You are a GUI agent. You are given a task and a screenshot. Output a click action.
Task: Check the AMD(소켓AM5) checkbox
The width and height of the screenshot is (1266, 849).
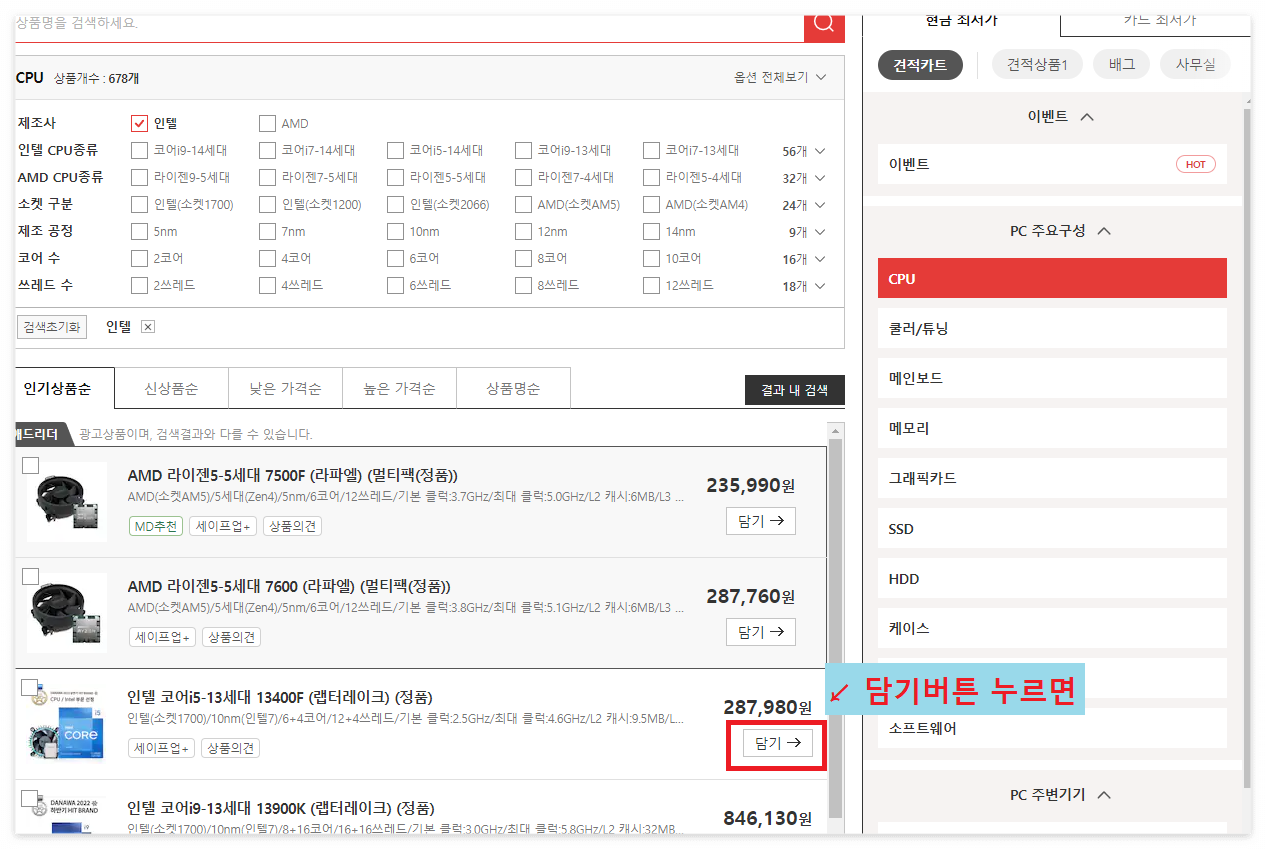click(523, 205)
